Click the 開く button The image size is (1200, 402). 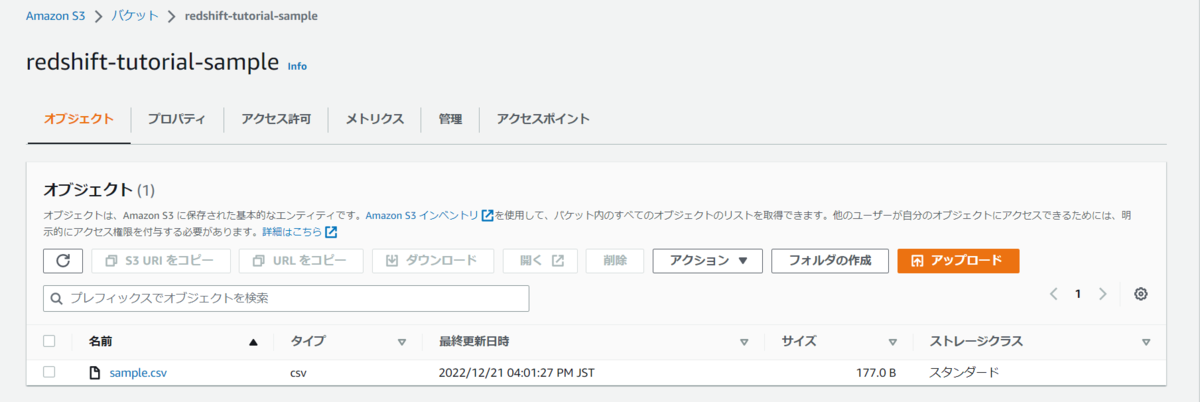pyautogui.click(x=540, y=261)
